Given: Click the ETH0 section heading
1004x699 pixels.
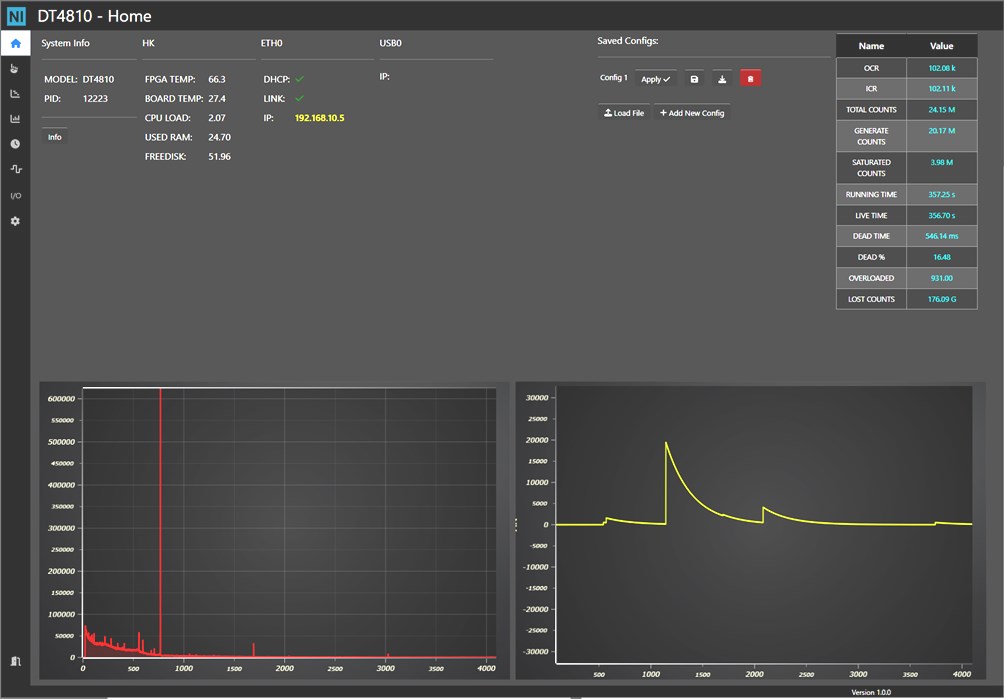Looking at the screenshot, I should (271, 43).
